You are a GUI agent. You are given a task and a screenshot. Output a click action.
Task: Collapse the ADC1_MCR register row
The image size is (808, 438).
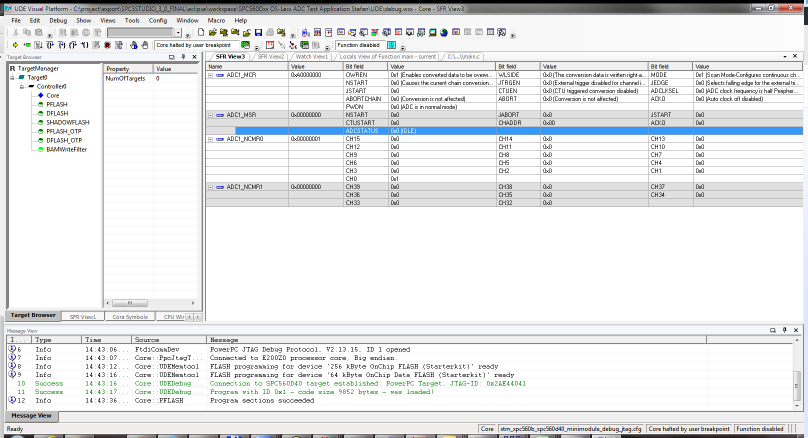click(x=210, y=75)
